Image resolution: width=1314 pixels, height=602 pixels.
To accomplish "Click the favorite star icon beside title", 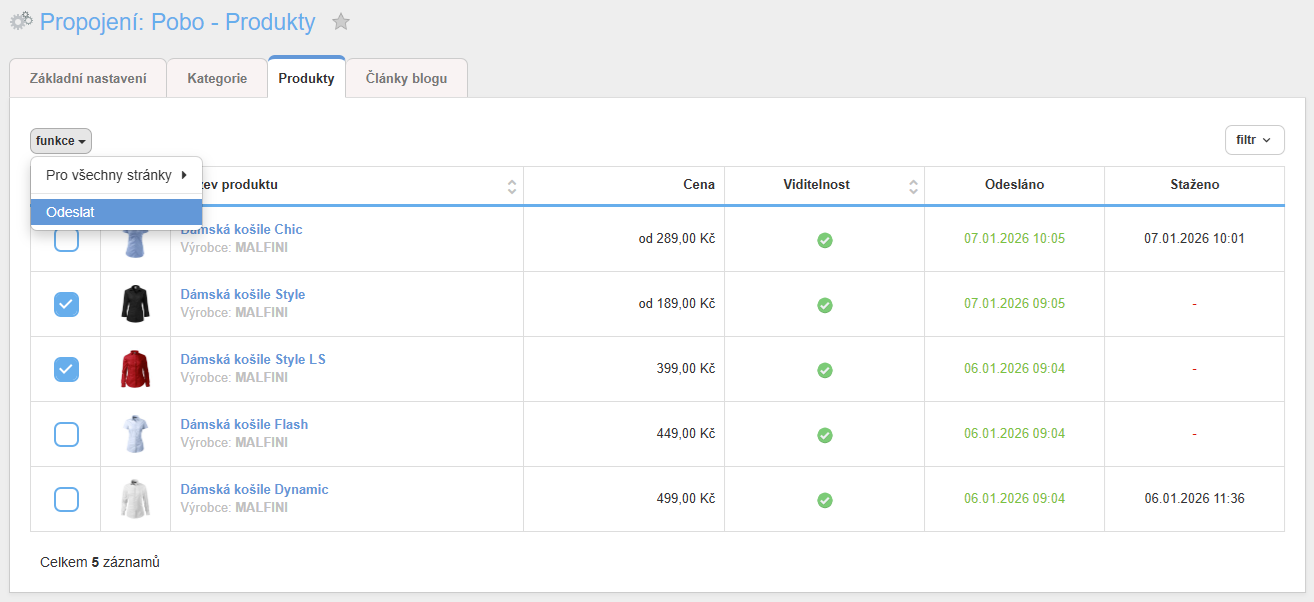I will (x=341, y=21).
